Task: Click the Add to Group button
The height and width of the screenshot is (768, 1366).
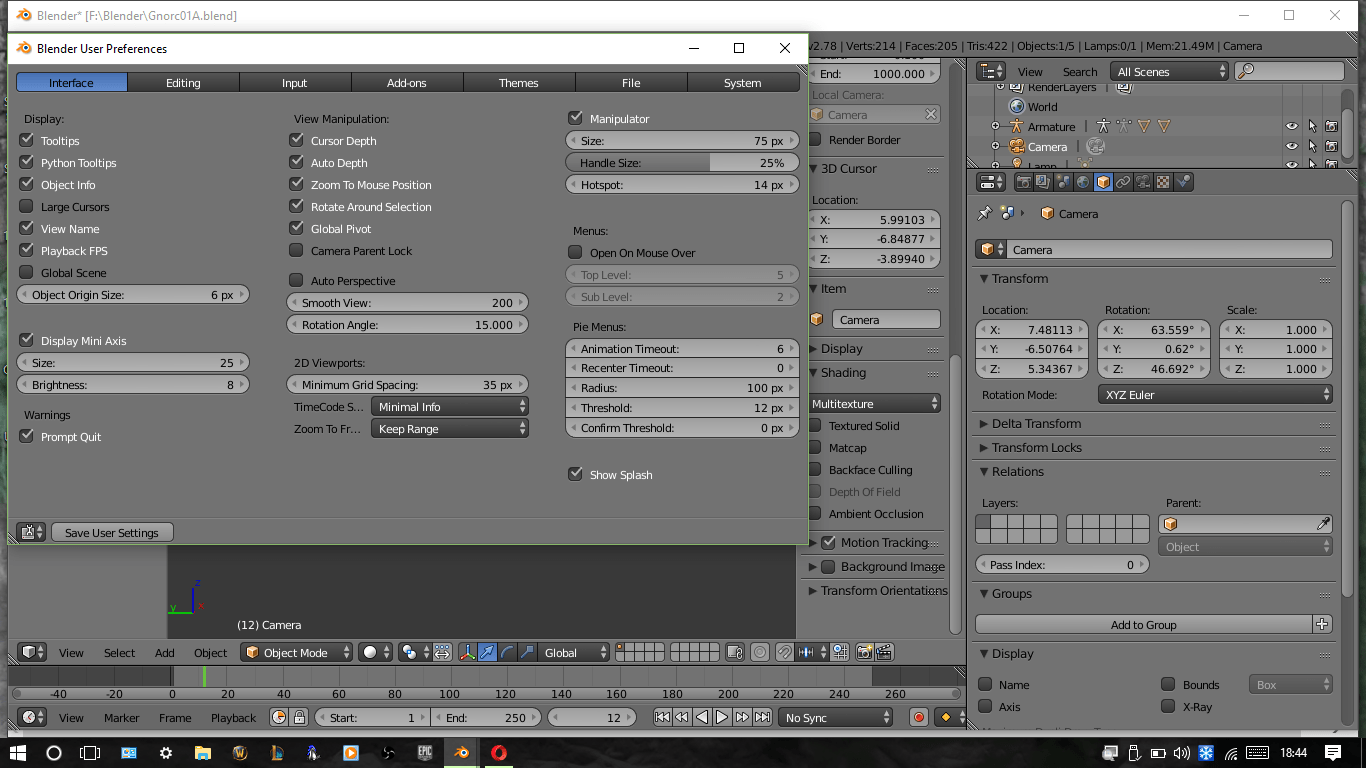Action: 1145,624
